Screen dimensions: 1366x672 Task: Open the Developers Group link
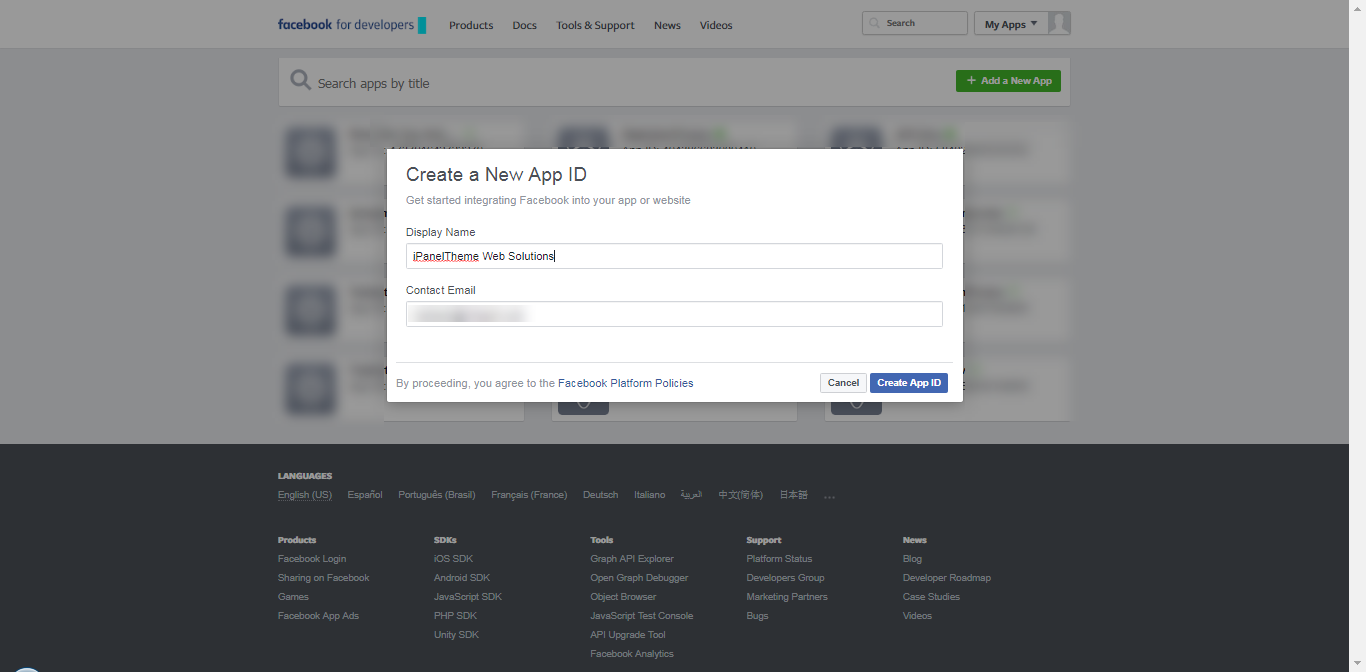point(785,578)
